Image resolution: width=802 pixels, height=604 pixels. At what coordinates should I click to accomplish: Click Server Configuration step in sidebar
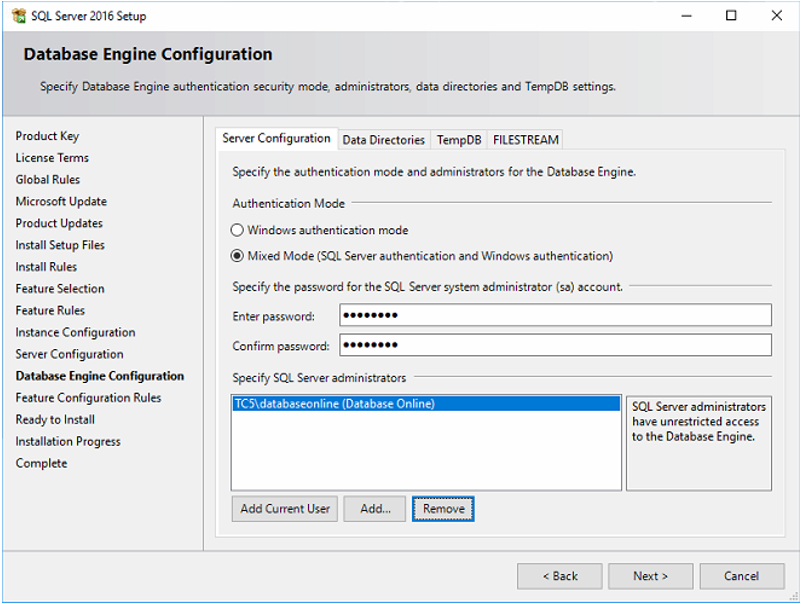click(x=69, y=354)
